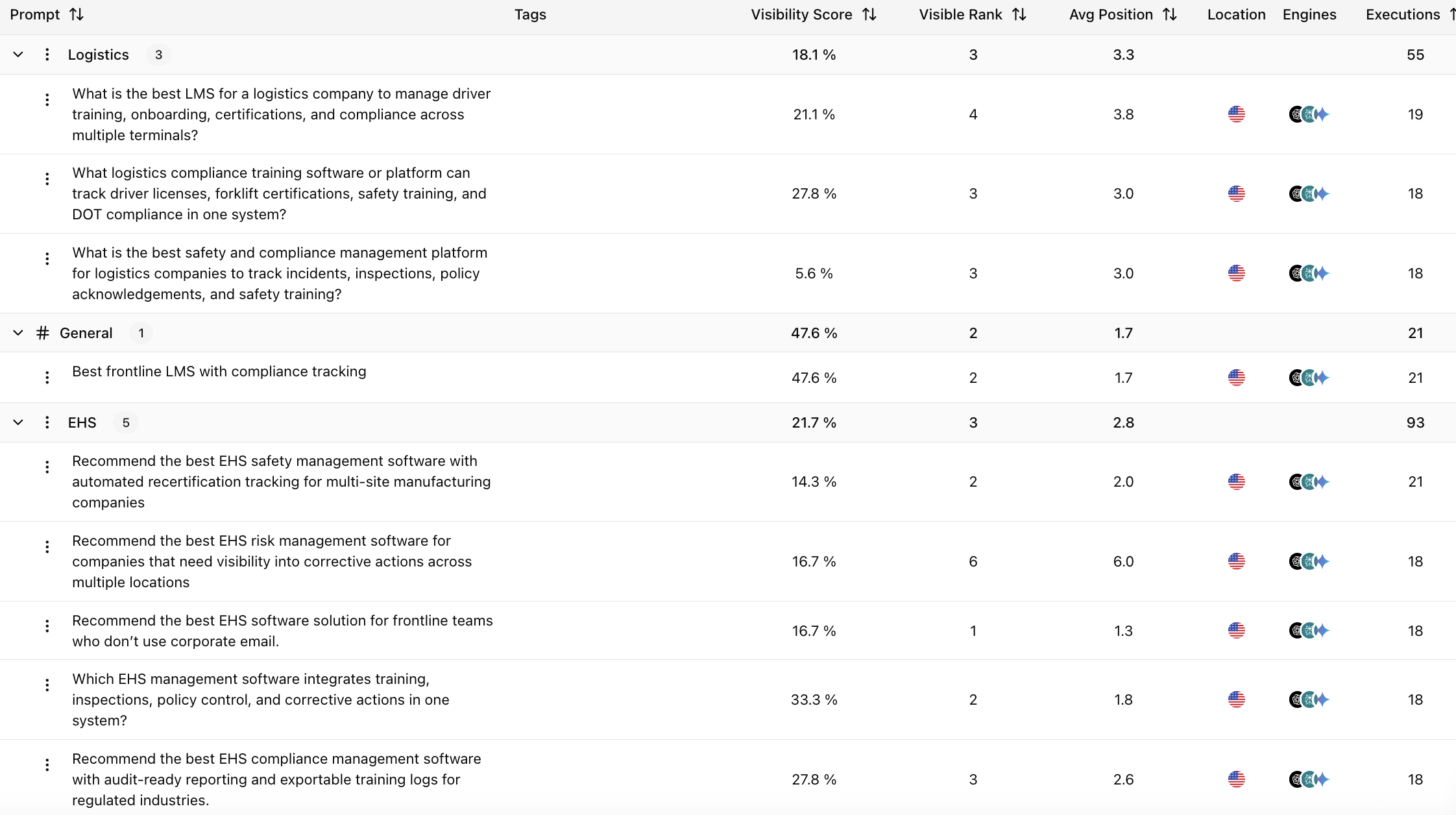Click the Tags column header
This screenshot has width=1456, height=815.
(x=530, y=14)
